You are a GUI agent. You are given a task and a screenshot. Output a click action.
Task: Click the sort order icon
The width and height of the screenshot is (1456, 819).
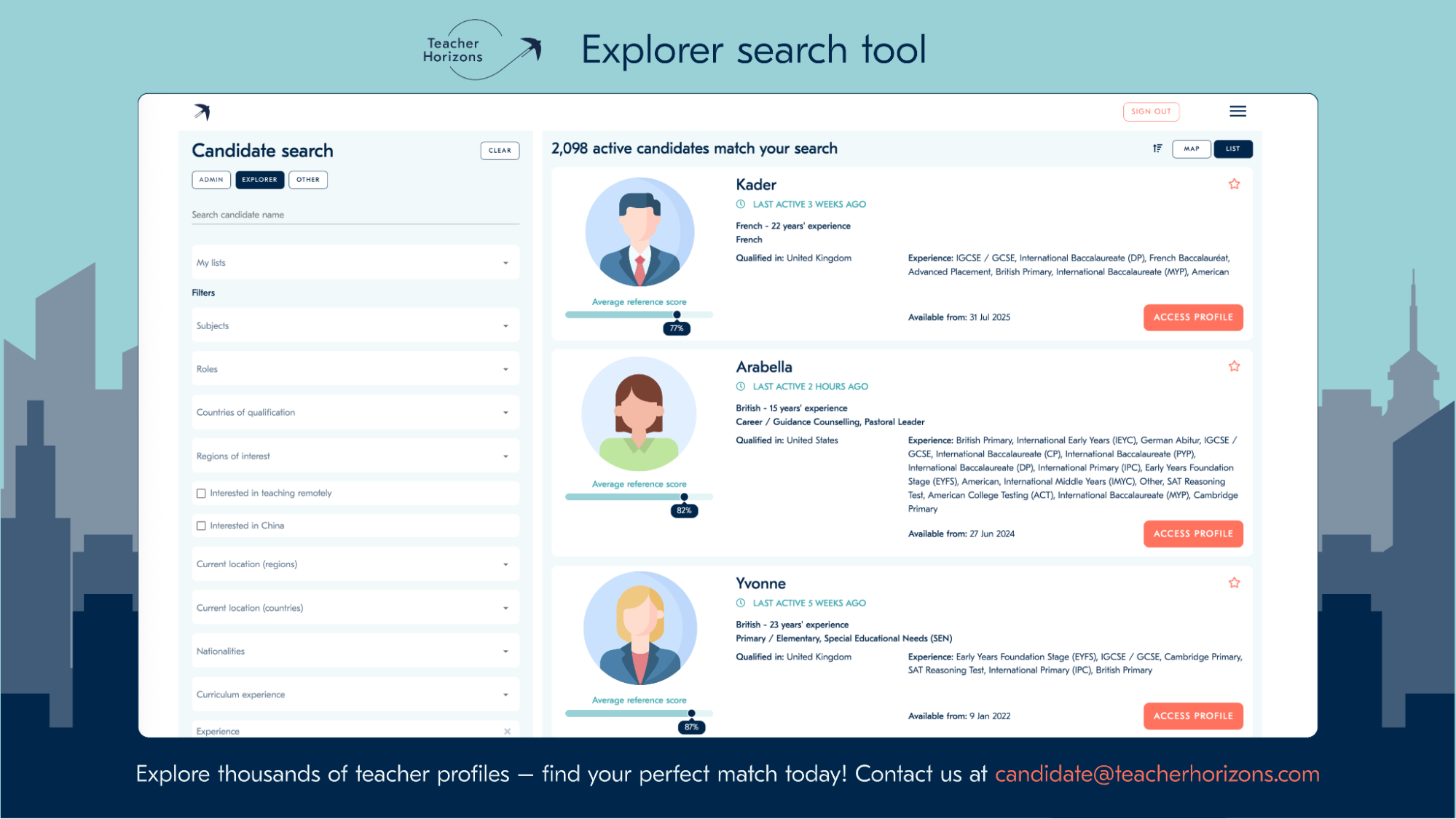[1157, 149]
